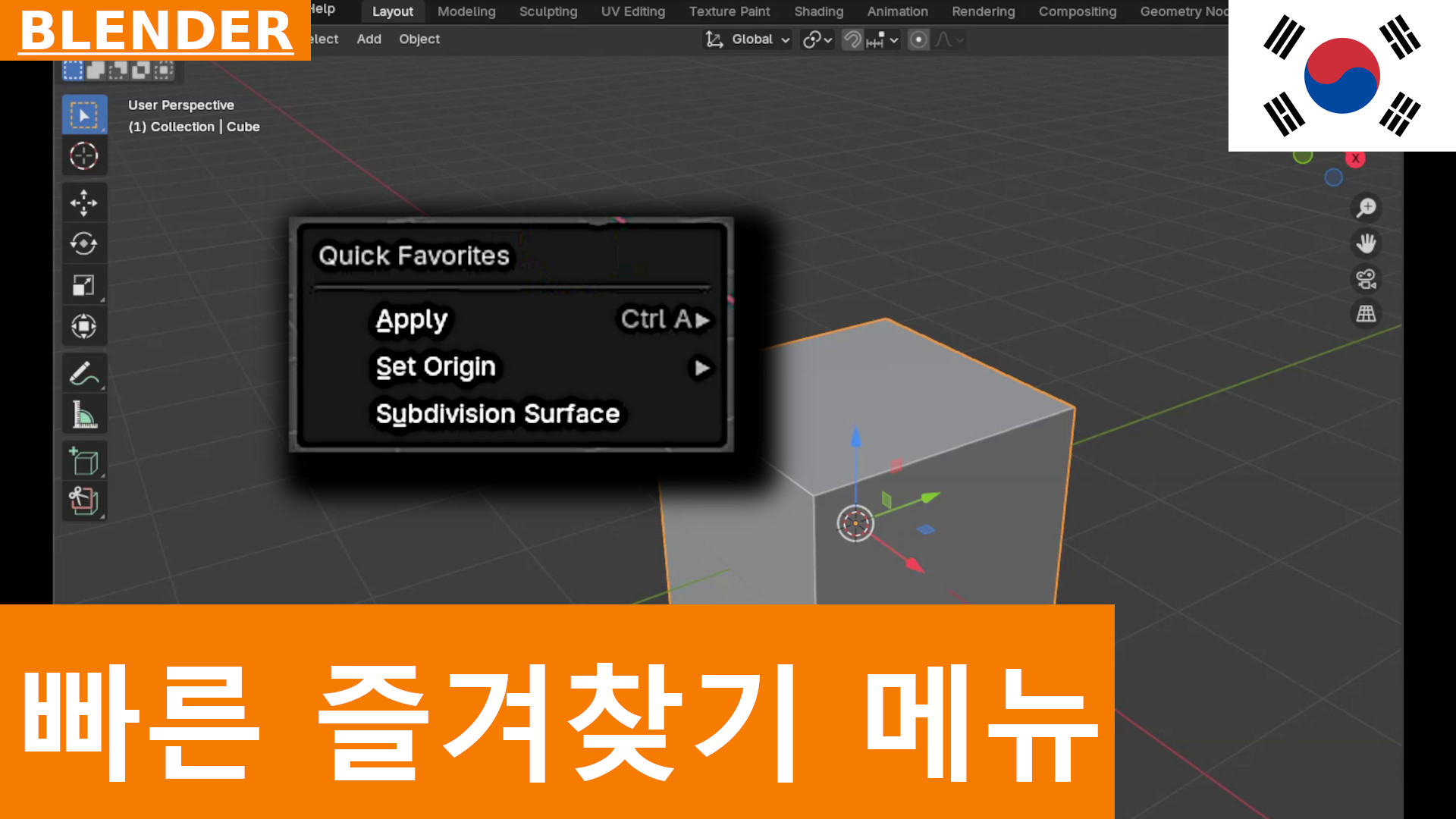Screen dimensions: 1456x819
Task: Choose the Scale tool in toolbar
Action: coord(84,285)
